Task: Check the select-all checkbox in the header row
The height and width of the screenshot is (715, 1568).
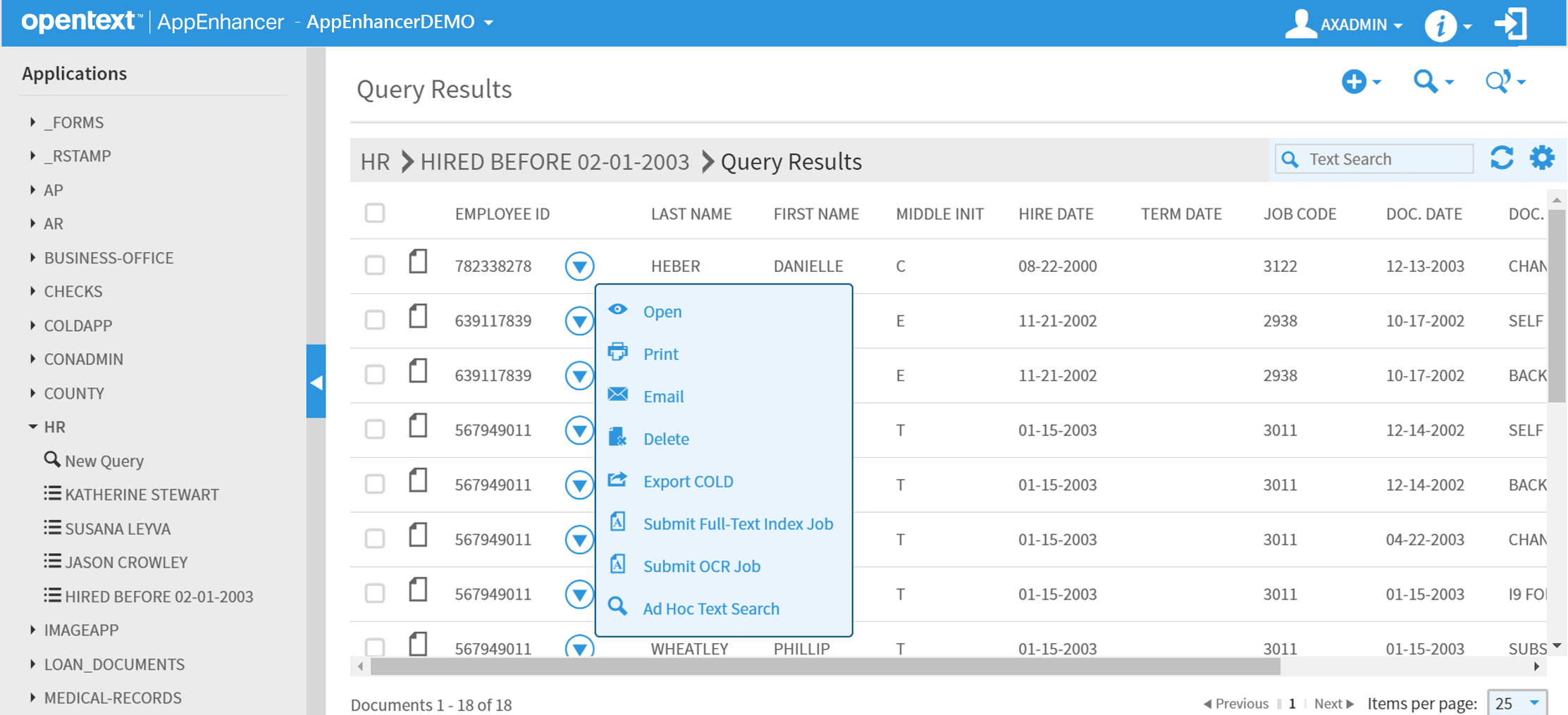Action: (x=374, y=212)
